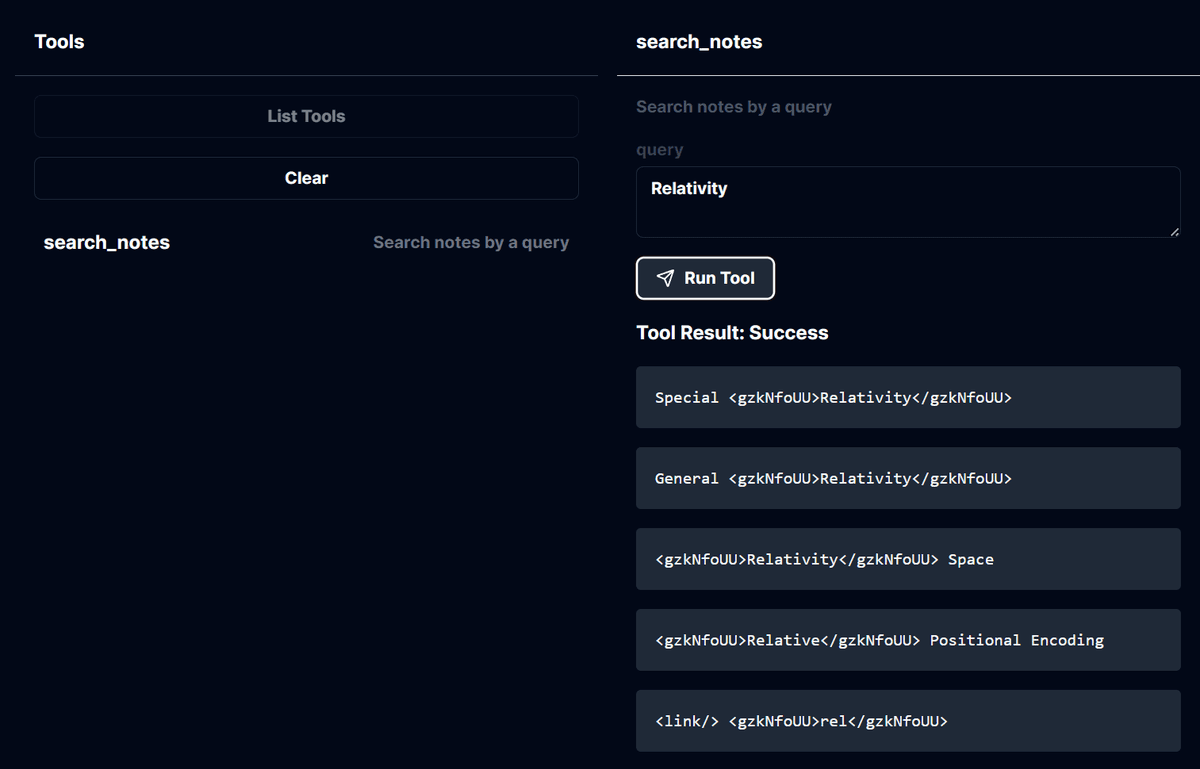The height and width of the screenshot is (769, 1200).
Task: Select the Relative Positional Encoding result row
Action: tap(908, 640)
